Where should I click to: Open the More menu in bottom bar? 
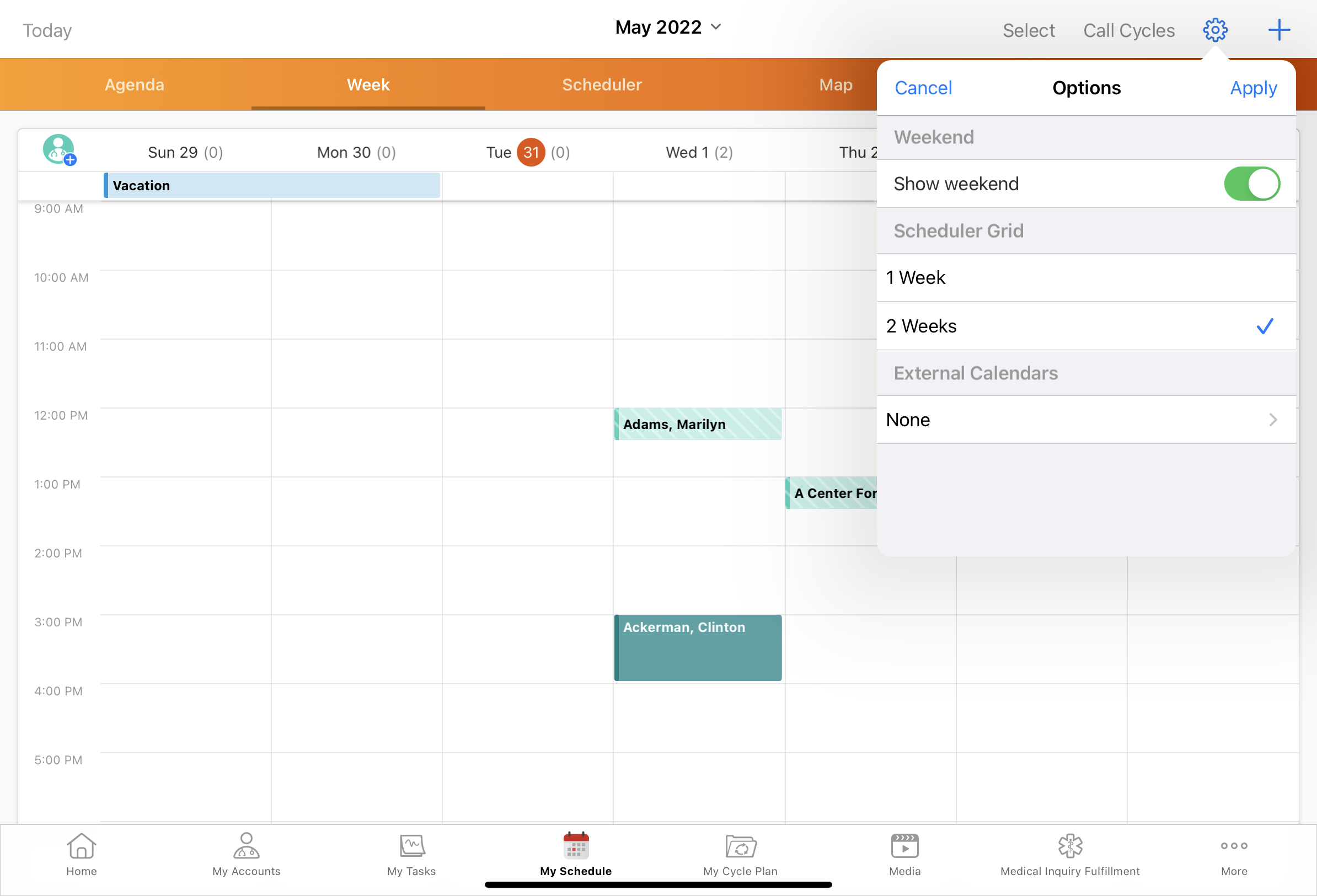[1234, 854]
